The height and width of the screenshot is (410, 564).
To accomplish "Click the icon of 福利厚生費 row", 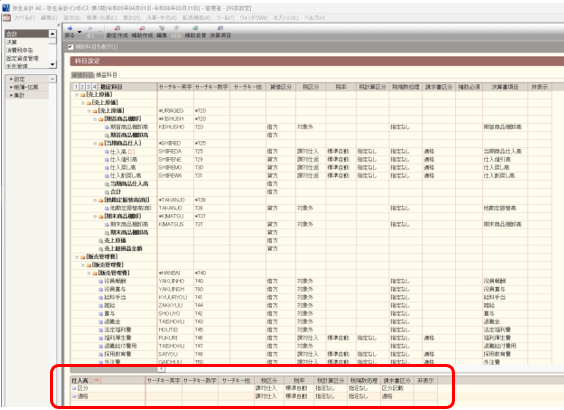I will [x=101, y=338].
